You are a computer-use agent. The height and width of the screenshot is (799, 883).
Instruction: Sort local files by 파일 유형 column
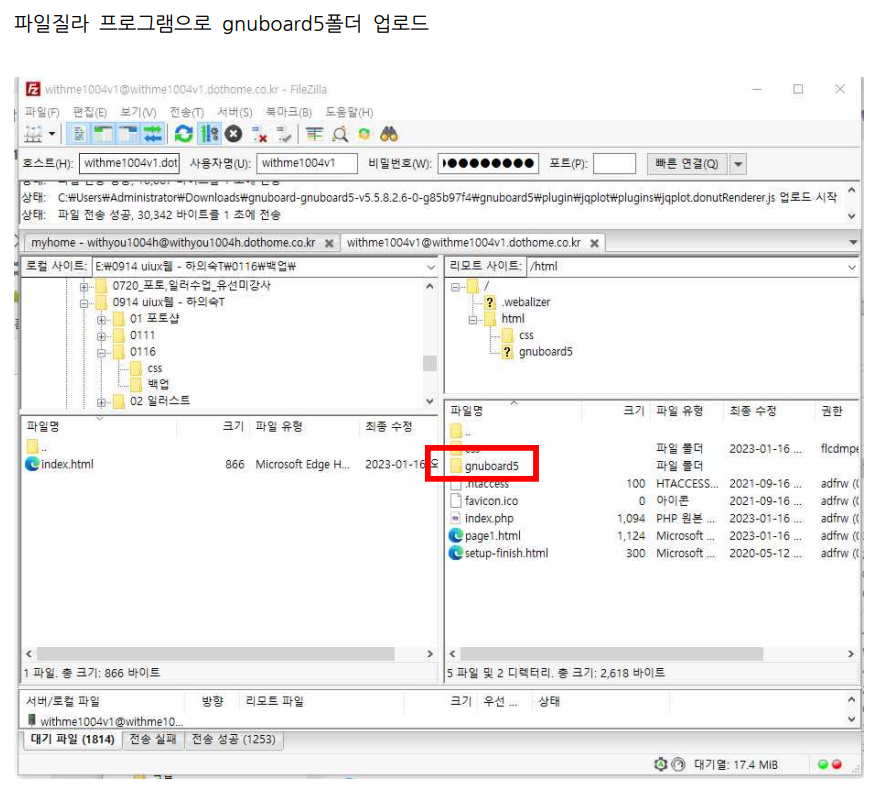click(x=304, y=426)
